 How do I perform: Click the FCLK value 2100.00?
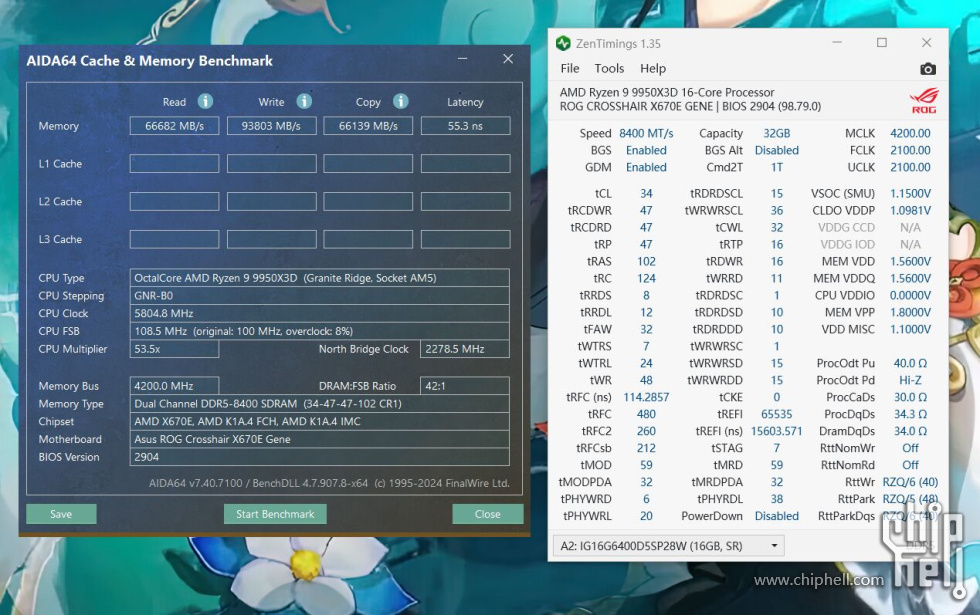pyautogui.click(x=910, y=150)
